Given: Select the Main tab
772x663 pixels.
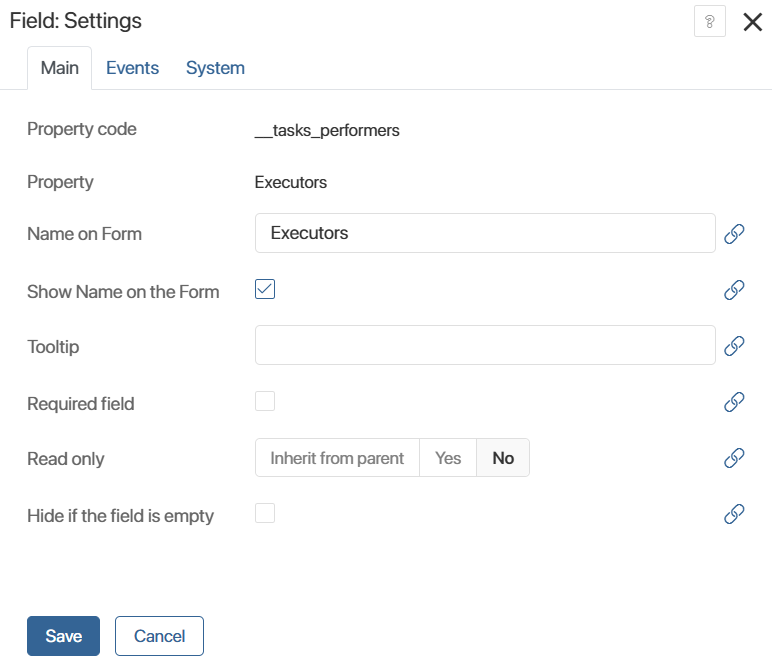Looking at the screenshot, I should pos(59,68).
